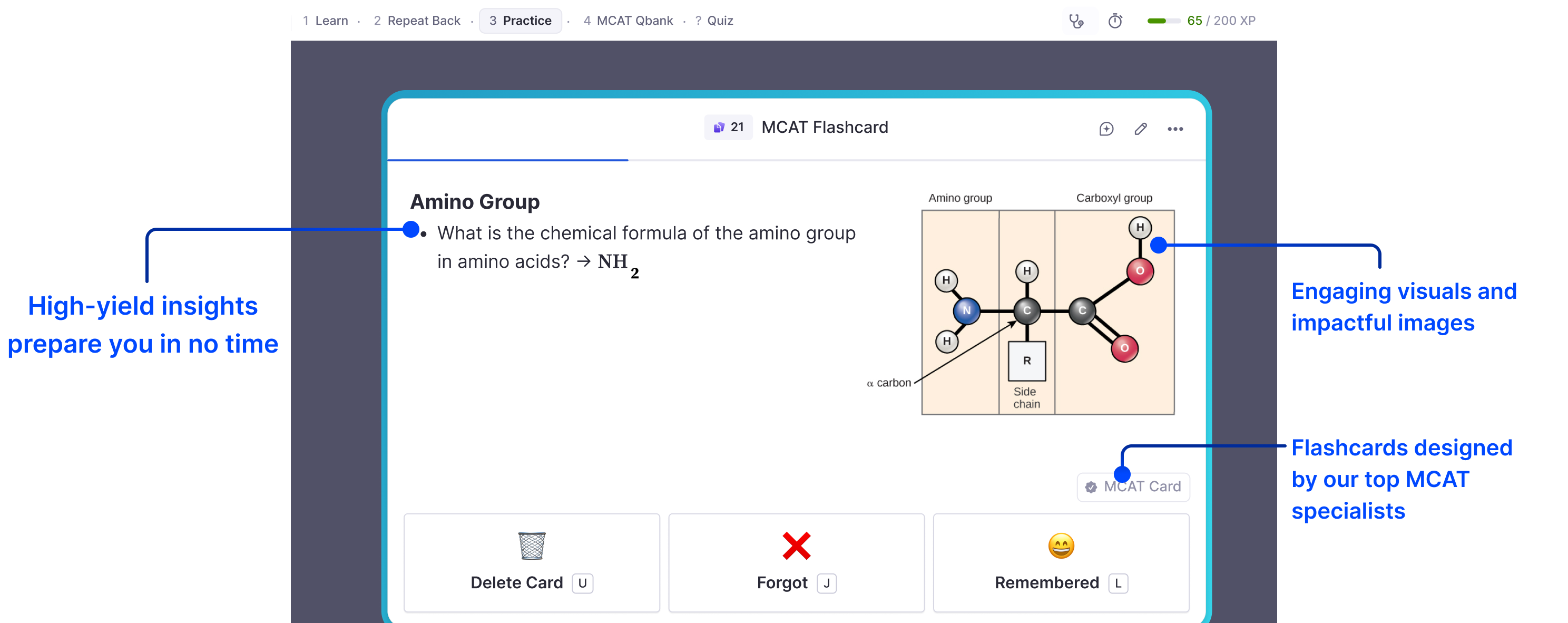Edit flashcard with the pencil icon
The image size is (1568, 623).
pos(1141,129)
